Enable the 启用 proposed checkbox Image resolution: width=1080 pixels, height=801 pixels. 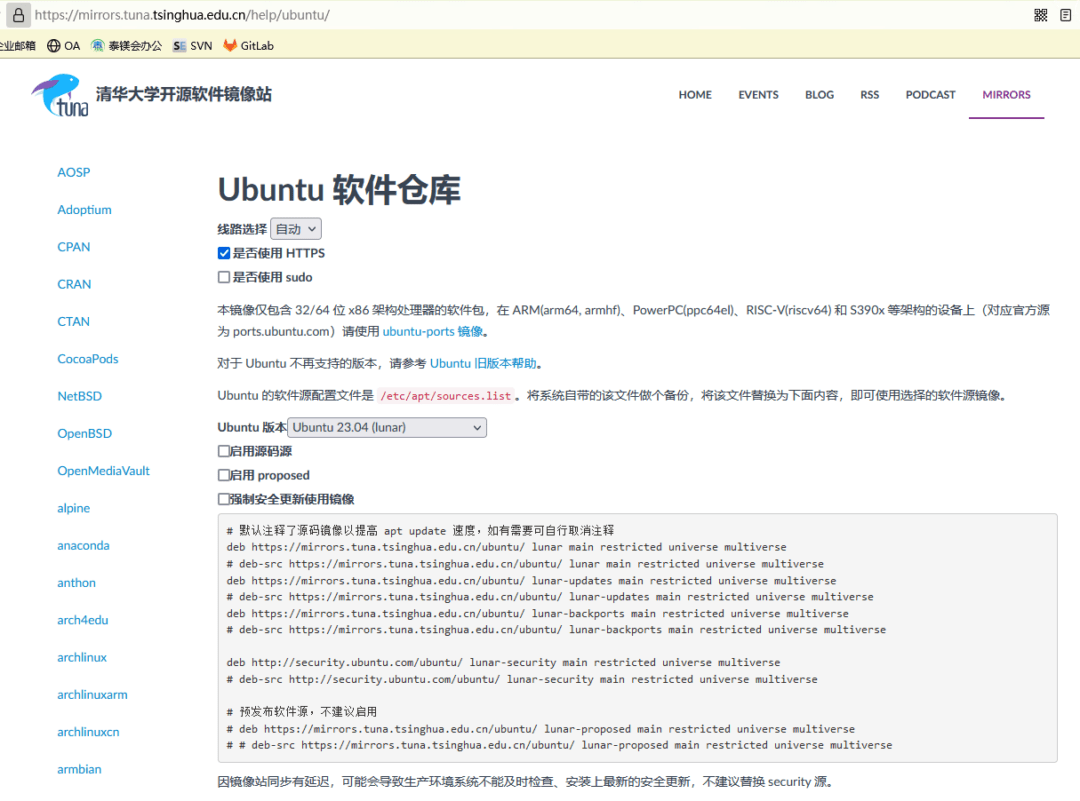pyautogui.click(x=224, y=475)
